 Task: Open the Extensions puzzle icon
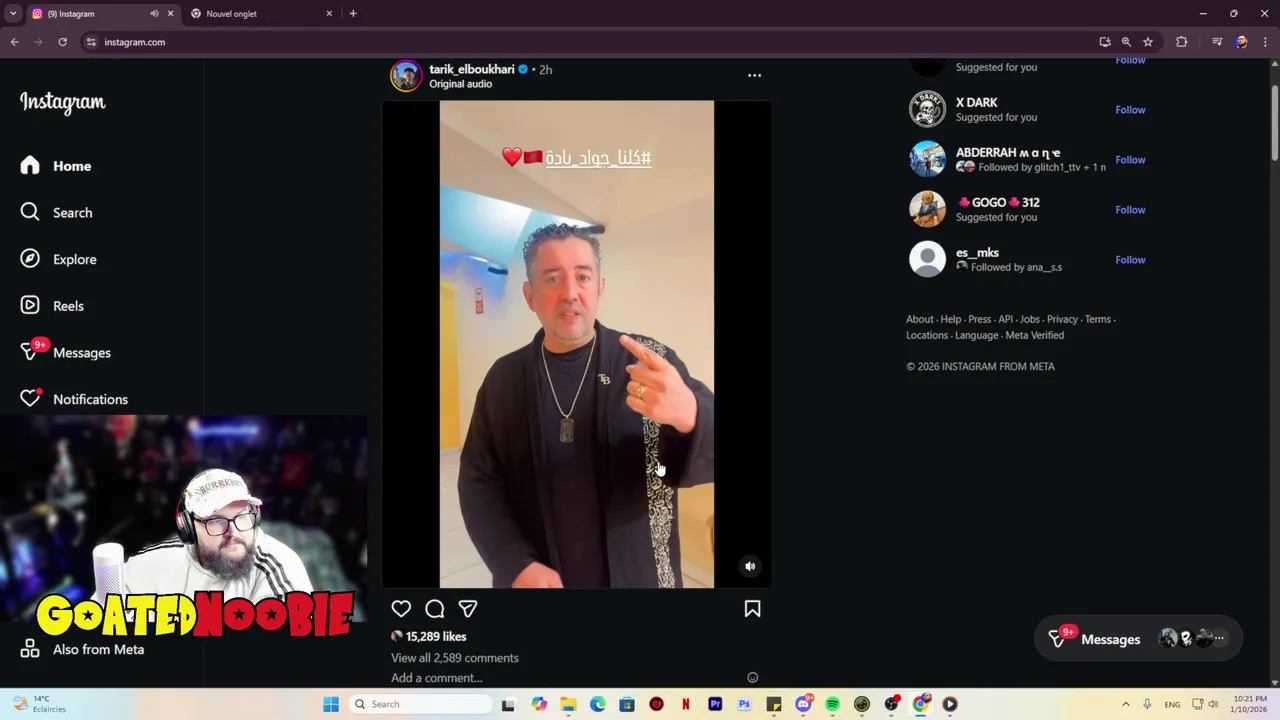click(x=1182, y=42)
